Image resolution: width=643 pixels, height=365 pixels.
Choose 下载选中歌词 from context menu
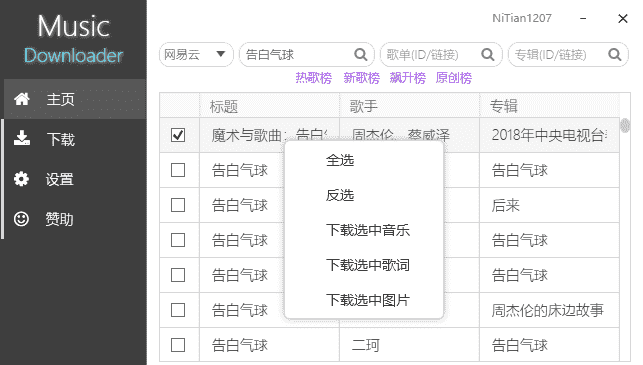tap(368, 265)
